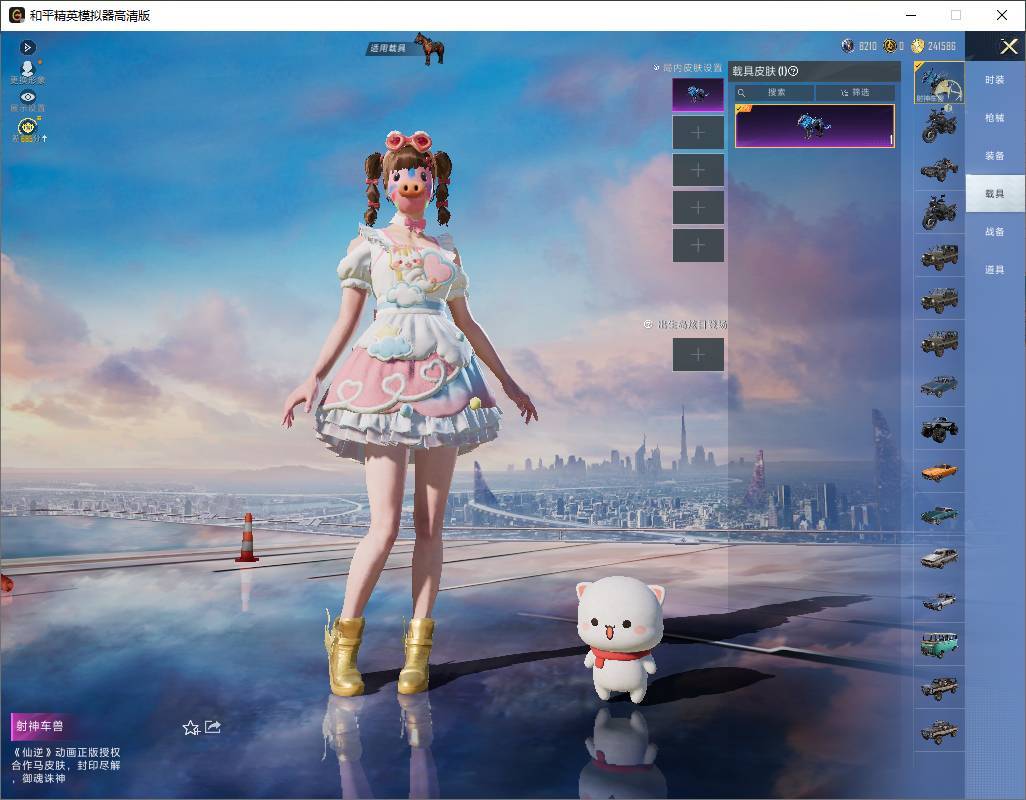1026x800 pixels.
Task: Select the buggy vehicle thumbnail
Action: tap(939, 169)
